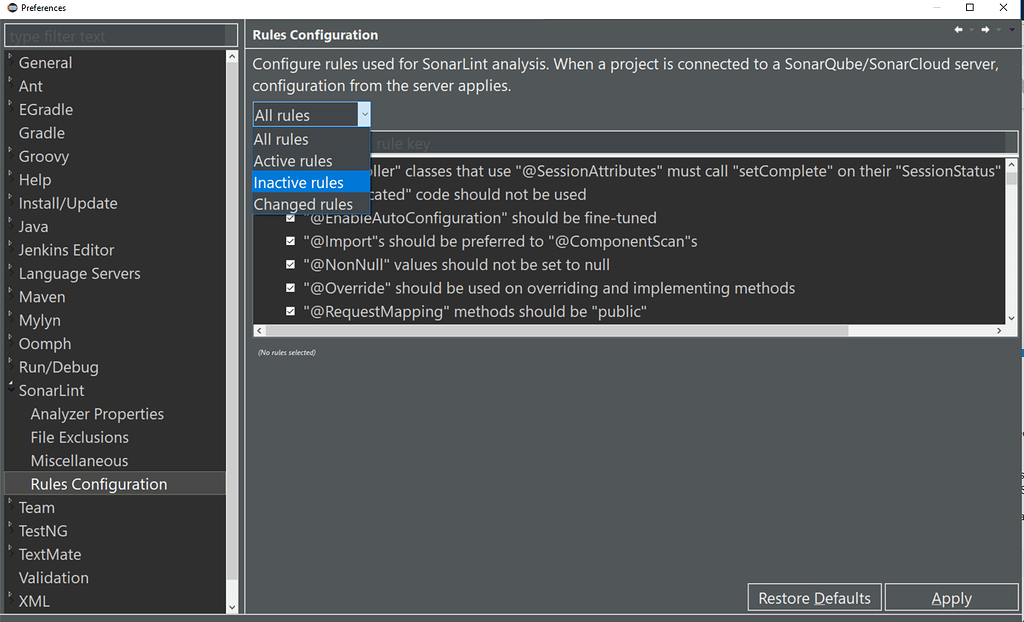This screenshot has width=1024, height=622.
Task: Click the rules list scroll-right arrow
Action: pyautogui.click(x=999, y=331)
